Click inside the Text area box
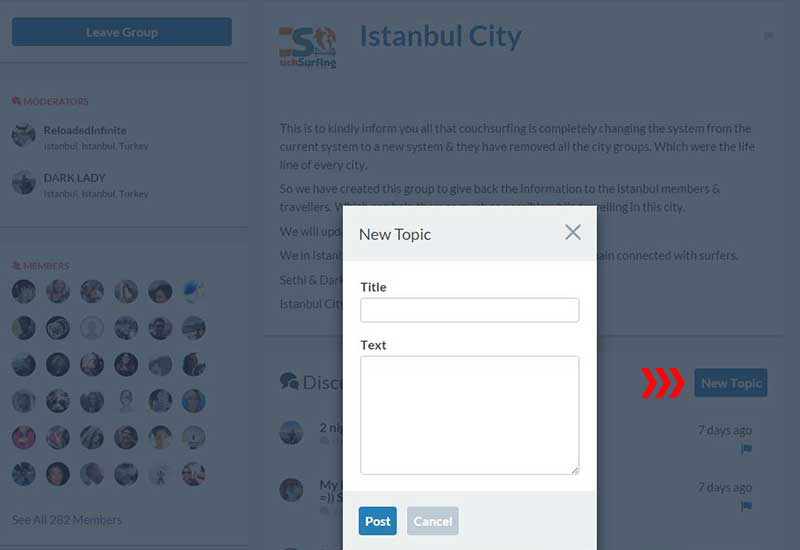Image resolution: width=800 pixels, height=550 pixels. point(469,415)
